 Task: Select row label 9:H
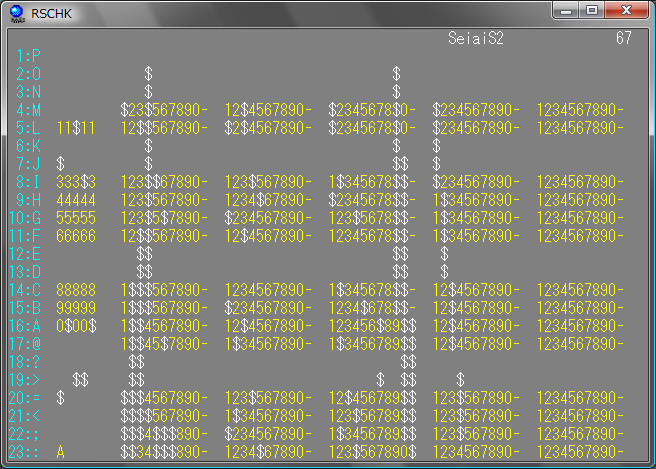coord(28,200)
